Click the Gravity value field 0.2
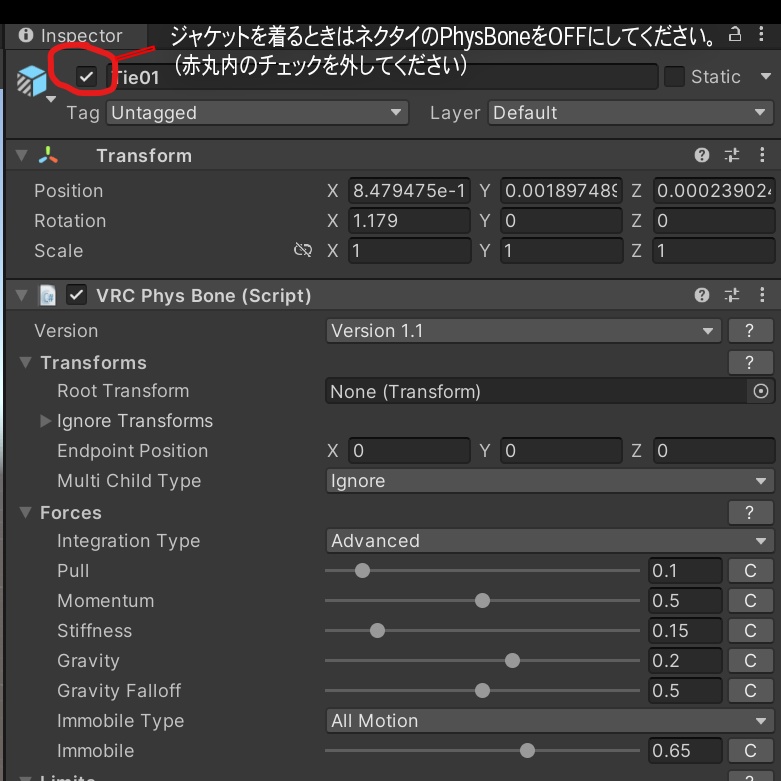Image resolution: width=781 pixels, height=781 pixels. (685, 660)
